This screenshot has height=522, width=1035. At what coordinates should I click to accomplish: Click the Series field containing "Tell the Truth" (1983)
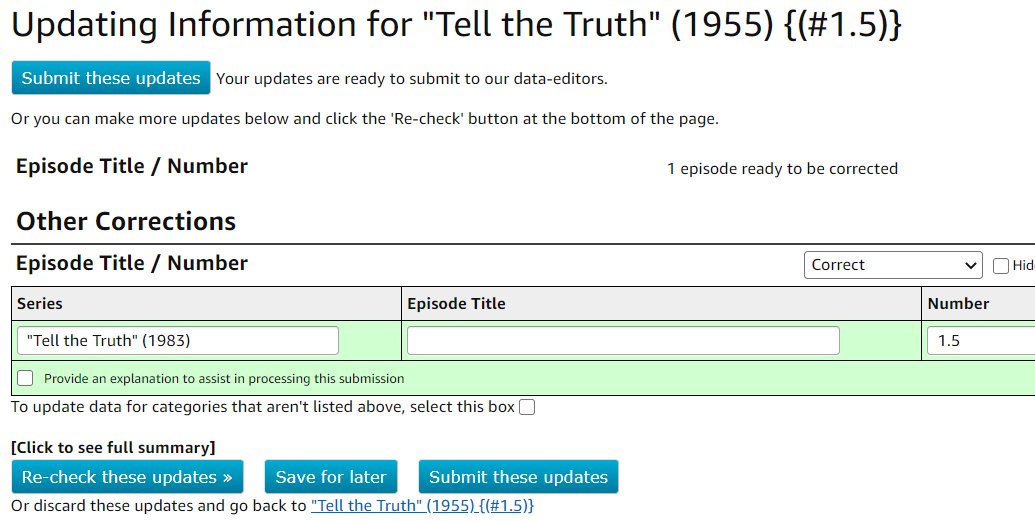178,341
